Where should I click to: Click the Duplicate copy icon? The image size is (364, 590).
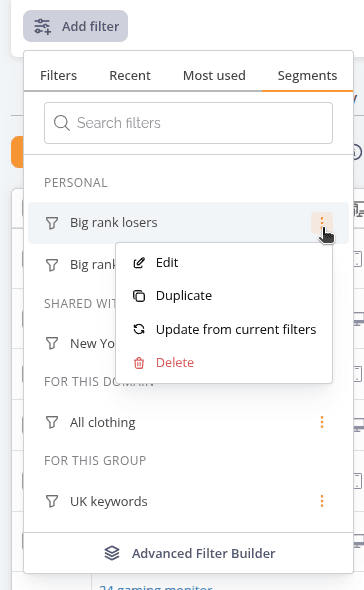click(x=139, y=296)
